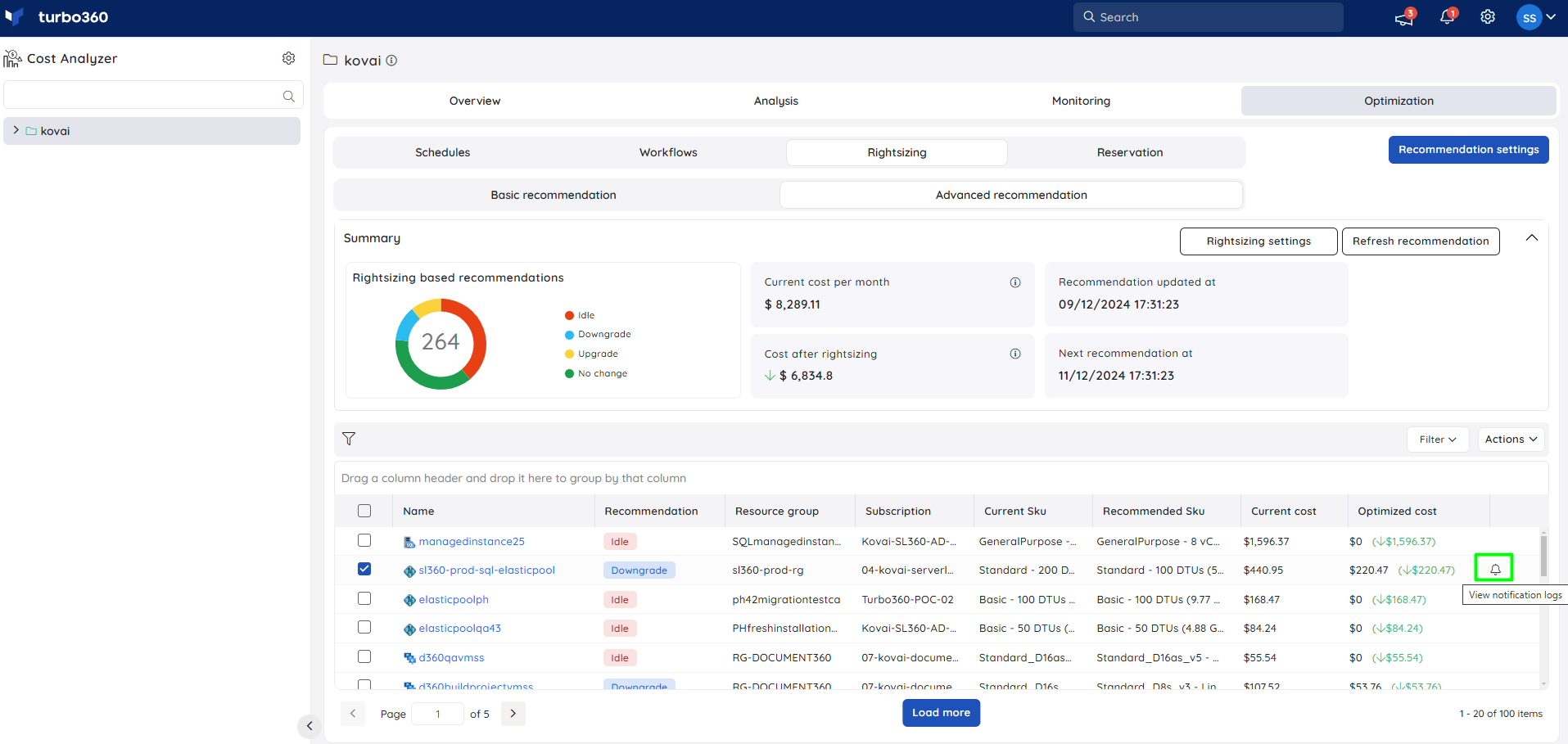Switch to the Analysis tab
The width and height of the screenshot is (1568, 744).
(776, 101)
